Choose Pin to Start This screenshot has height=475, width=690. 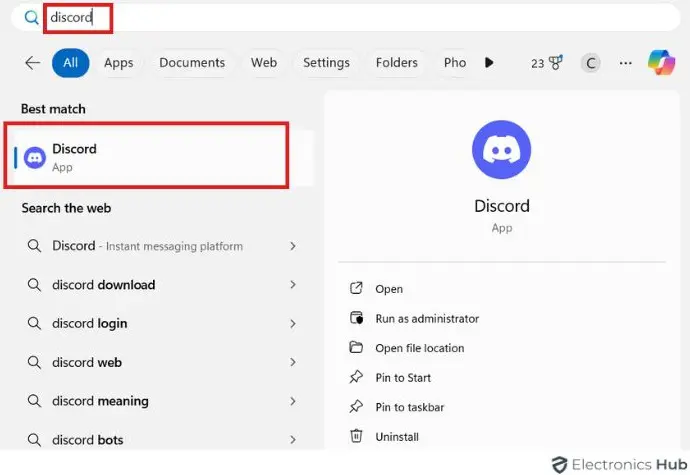[403, 377]
